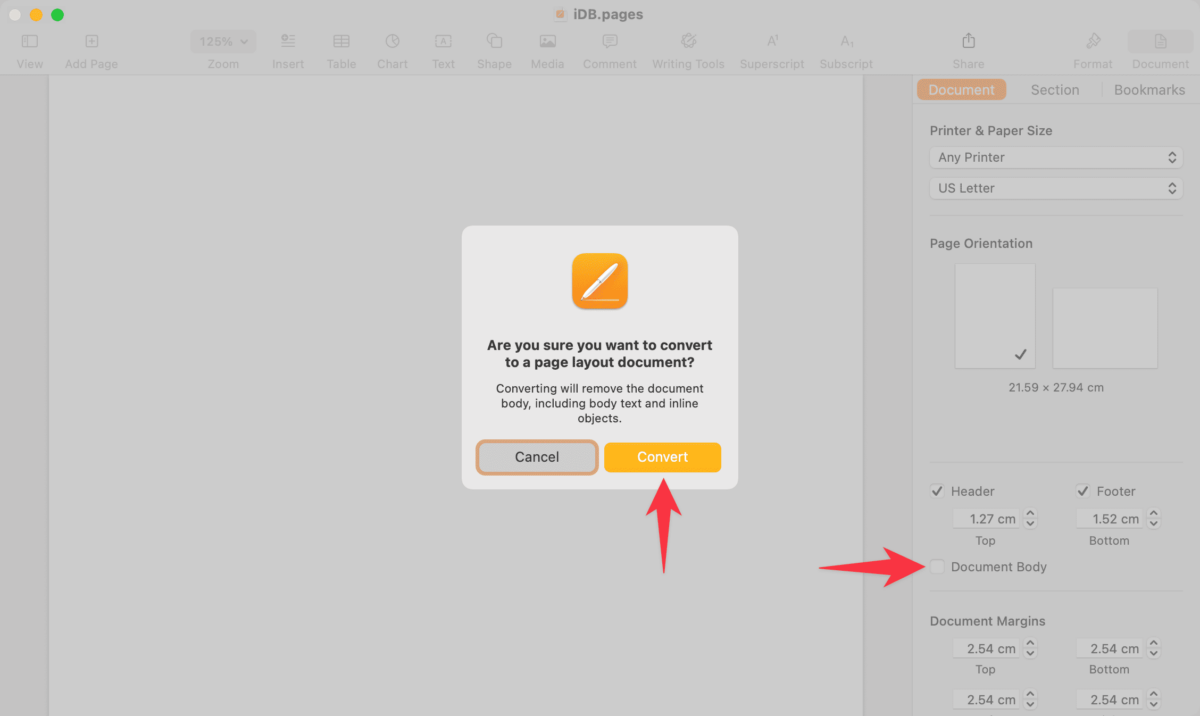Click the Footer Bottom 1.52 cm field

1110,519
